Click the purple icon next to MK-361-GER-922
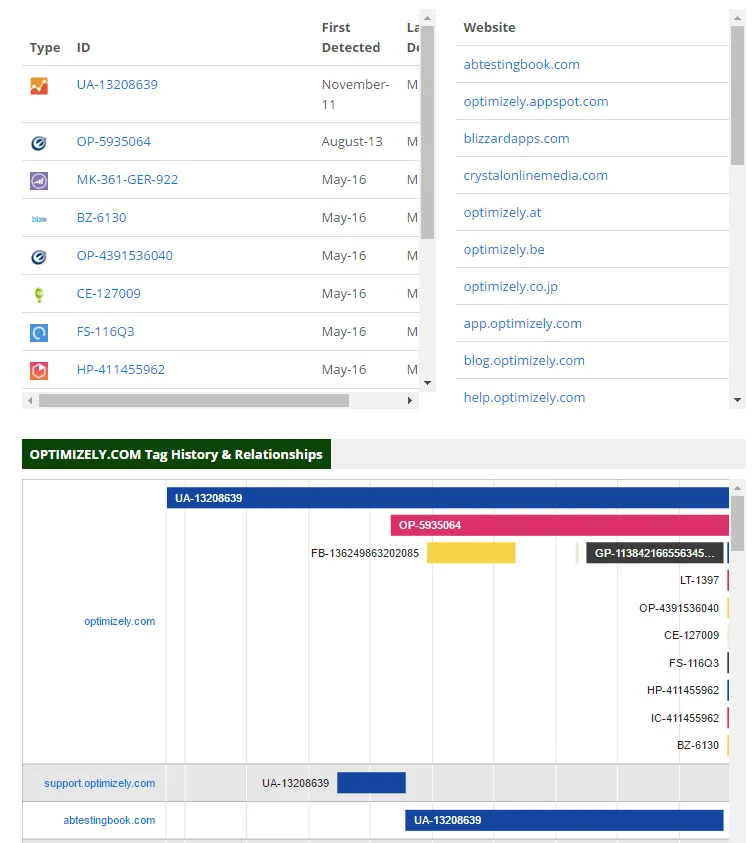 pos(39,181)
